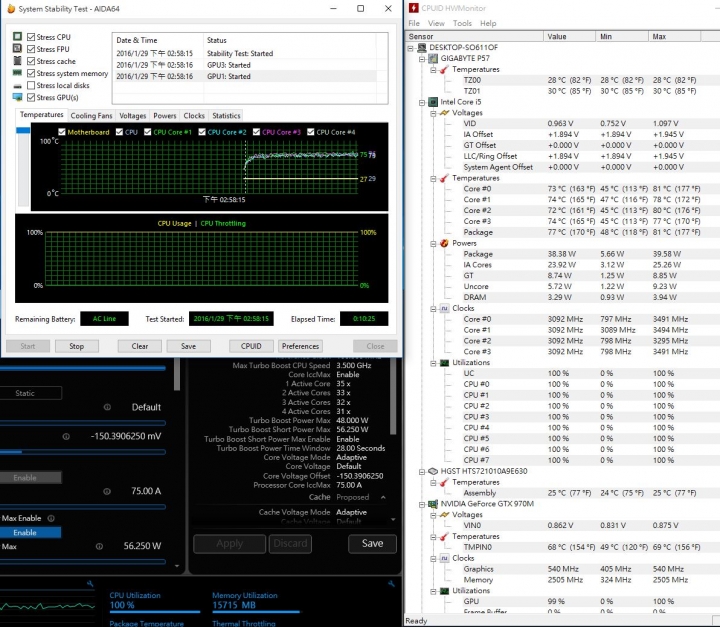Toggle the CPU Core #1 graph checkbox
This screenshot has width=720, height=627.
[147, 132]
